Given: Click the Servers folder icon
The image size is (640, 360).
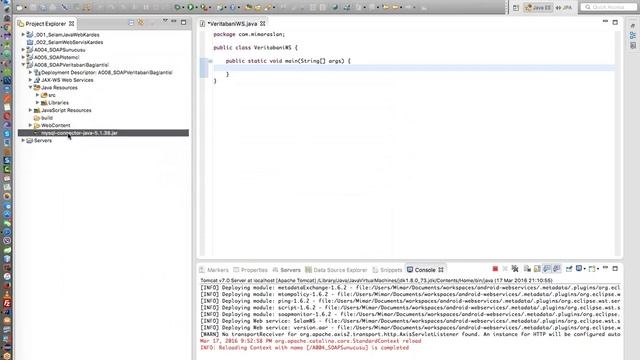Looking at the screenshot, I should pos(29,140).
